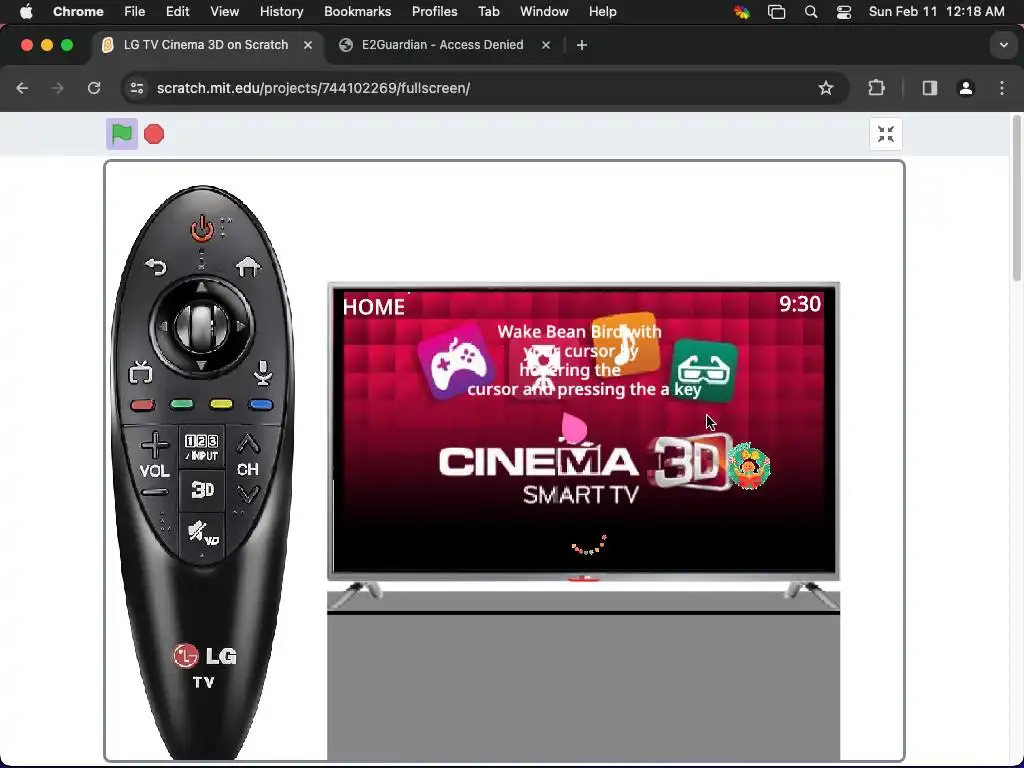This screenshot has height=768, width=1024.
Task: Open the orange music note app on the TV
Action: [626, 345]
